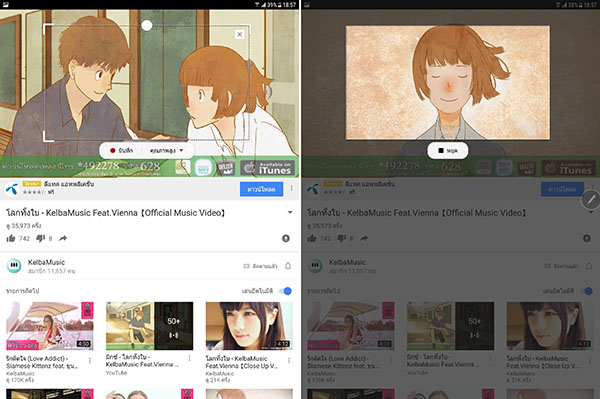
Task: Open the 50+ mix playlist thumbnail, left screen
Action: point(150,326)
